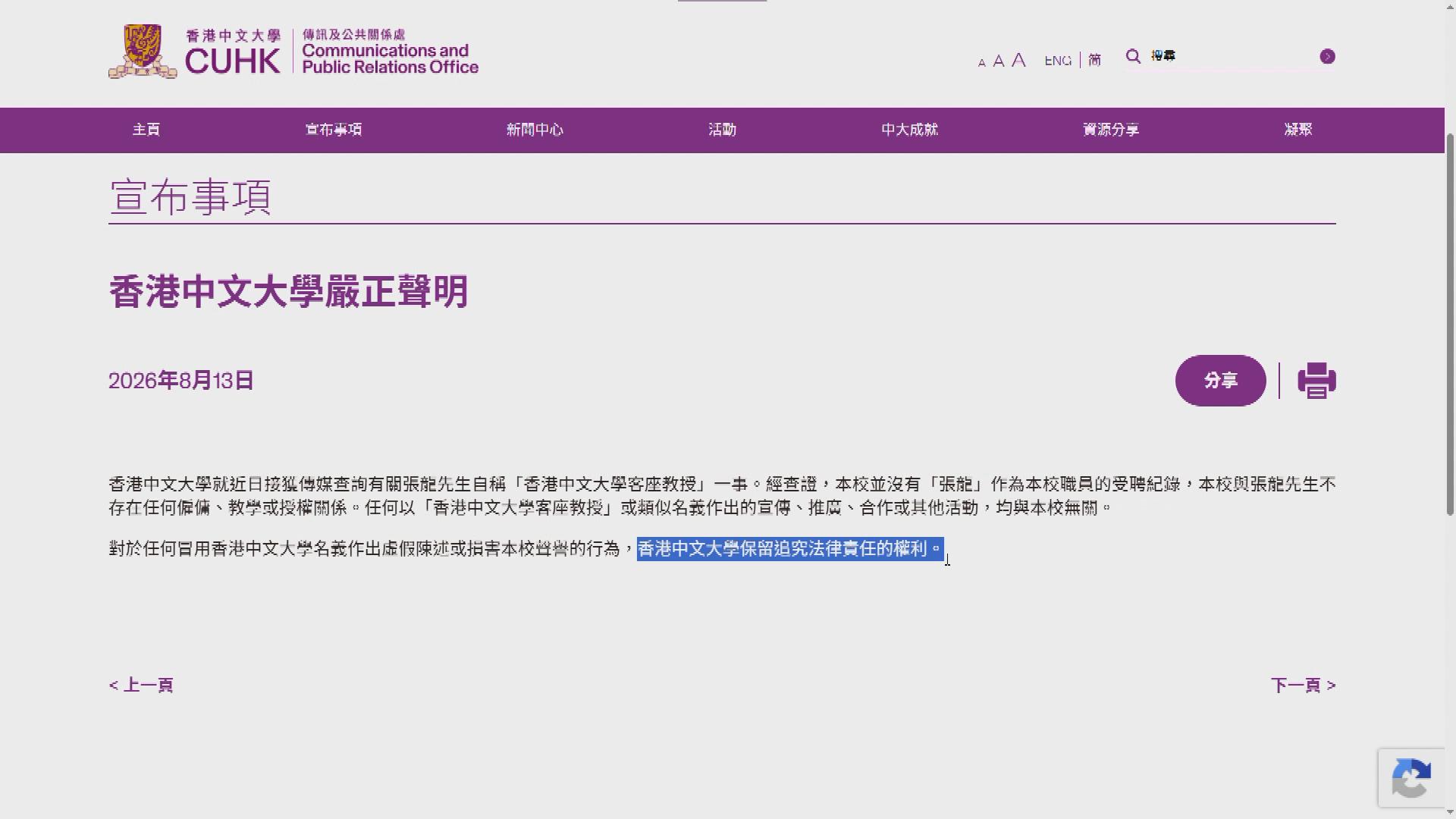This screenshot has width=1456, height=819.
Task: Open 宣布事項 menu item
Action: click(334, 130)
